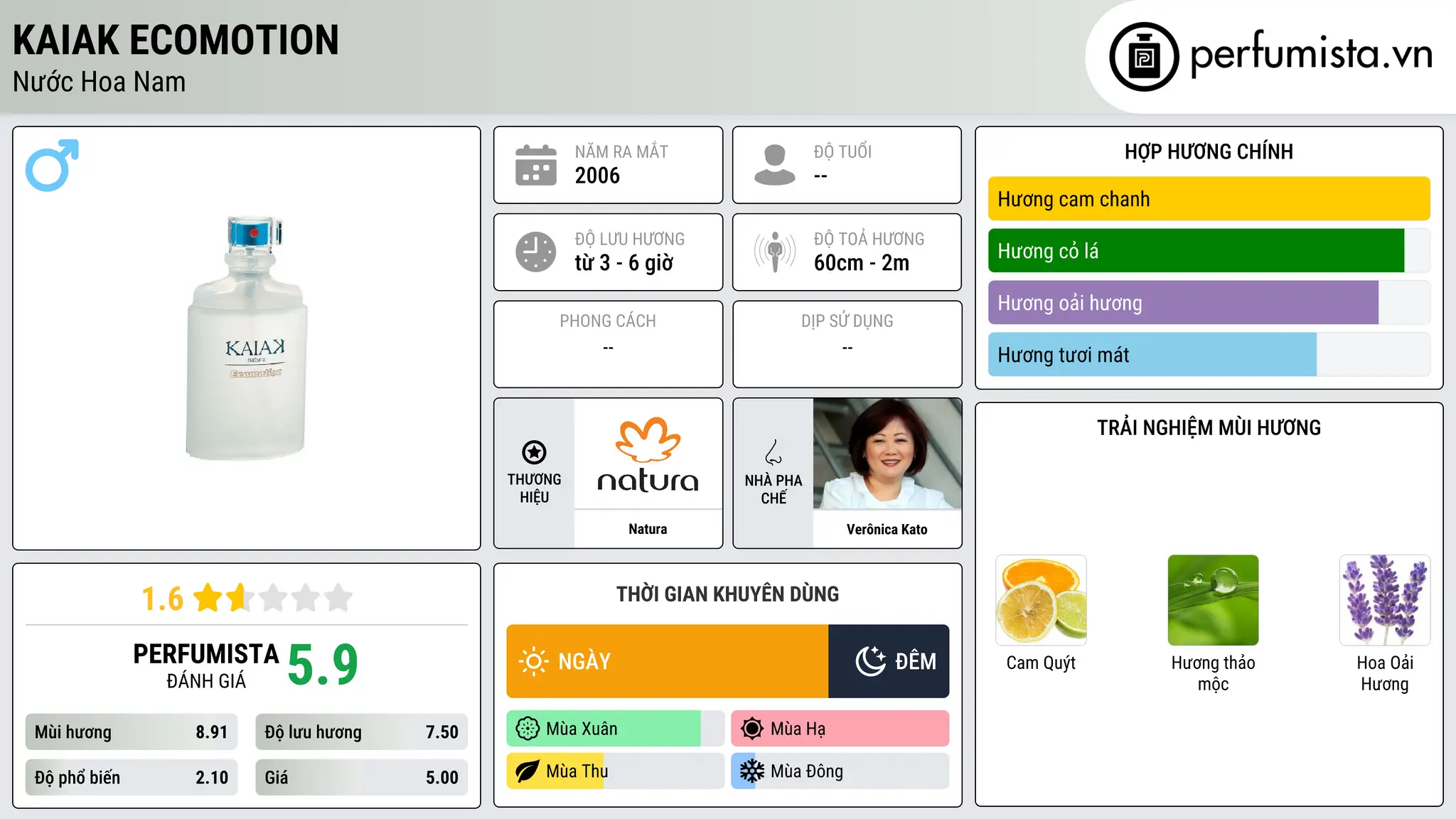
Task: Click the Dịp sử dụng card
Action: (847, 344)
